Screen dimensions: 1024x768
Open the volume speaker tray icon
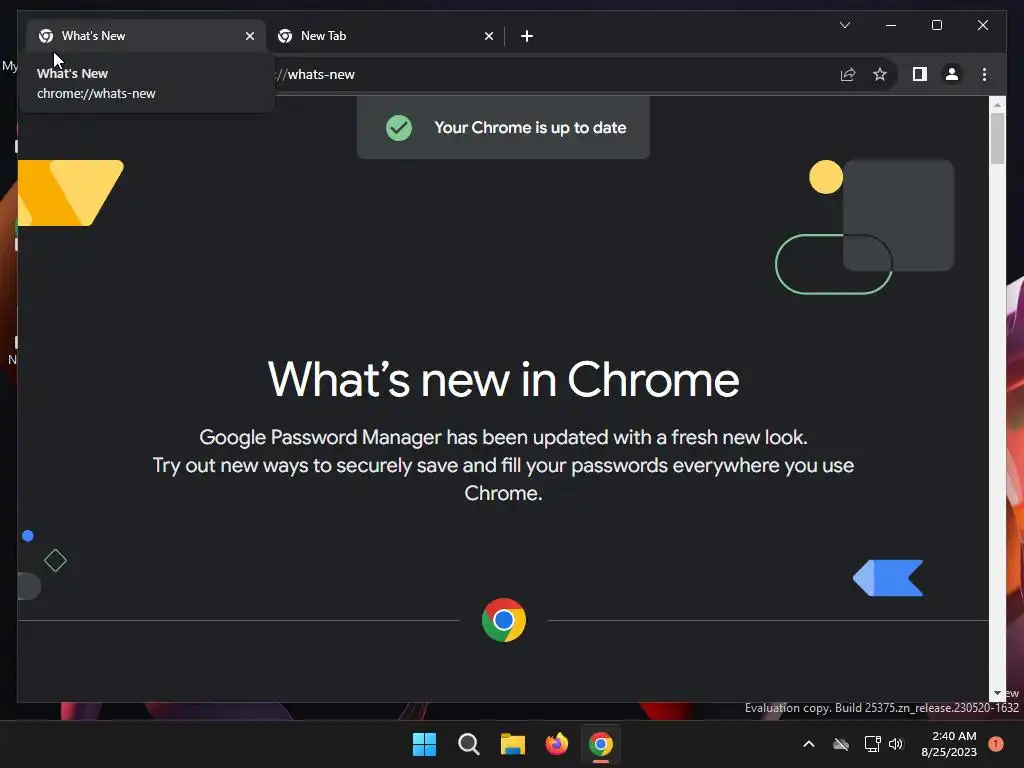896,744
